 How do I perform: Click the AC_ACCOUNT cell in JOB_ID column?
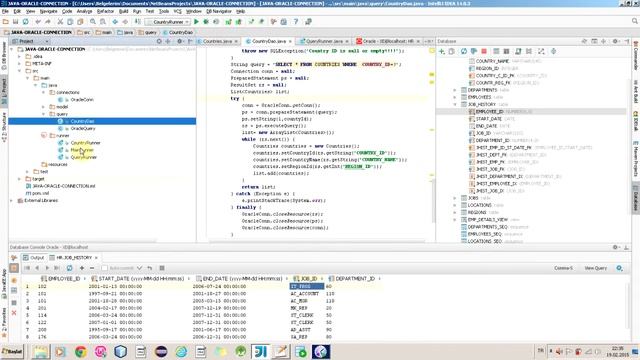(304, 294)
